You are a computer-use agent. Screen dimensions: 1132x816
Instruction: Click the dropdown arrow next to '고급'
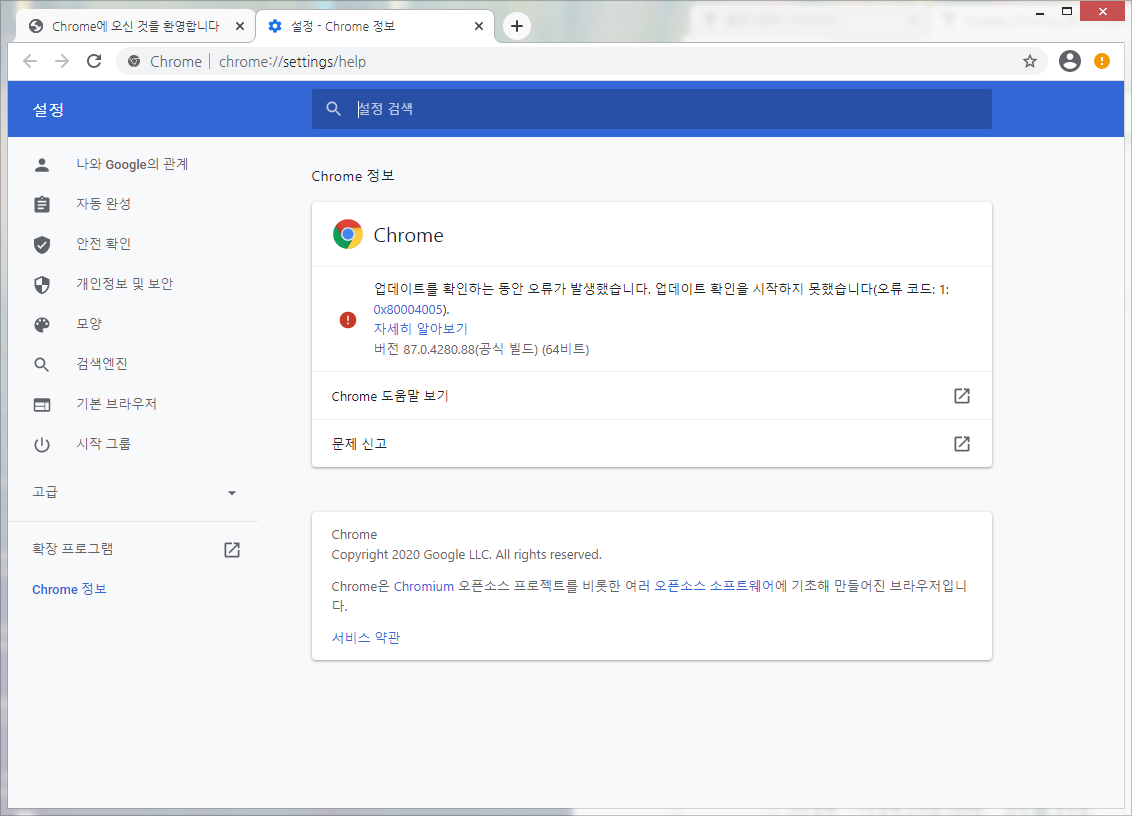pyautogui.click(x=232, y=493)
